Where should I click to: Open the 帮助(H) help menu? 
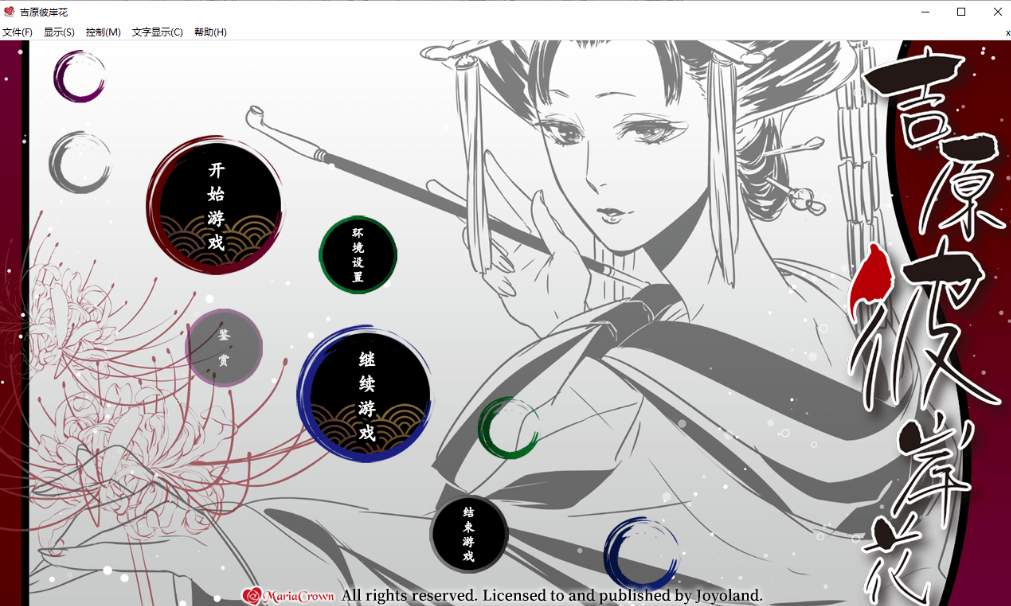point(210,32)
